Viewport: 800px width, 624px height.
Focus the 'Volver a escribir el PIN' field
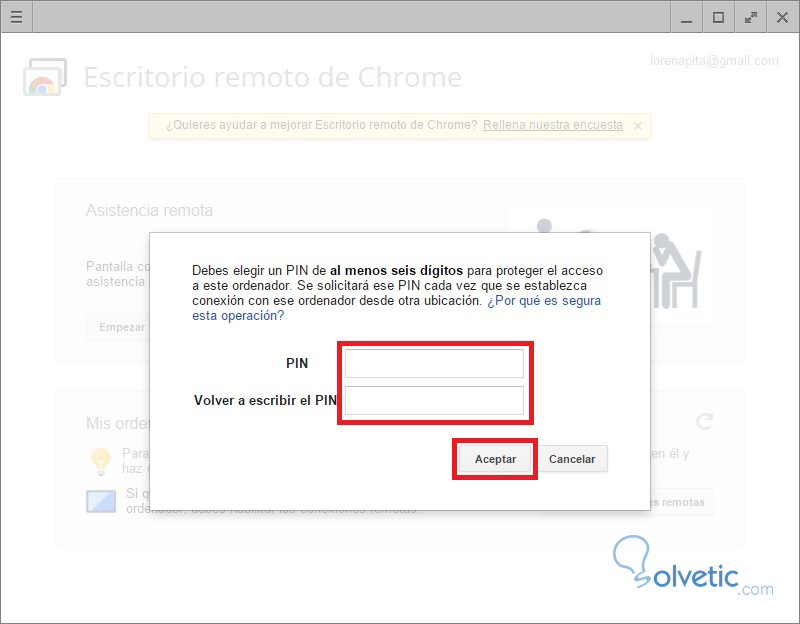click(434, 401)
